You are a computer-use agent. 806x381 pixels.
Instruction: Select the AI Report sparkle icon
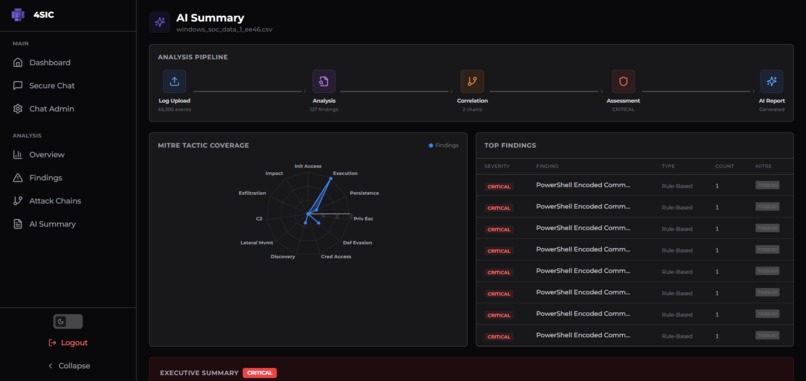772,81
